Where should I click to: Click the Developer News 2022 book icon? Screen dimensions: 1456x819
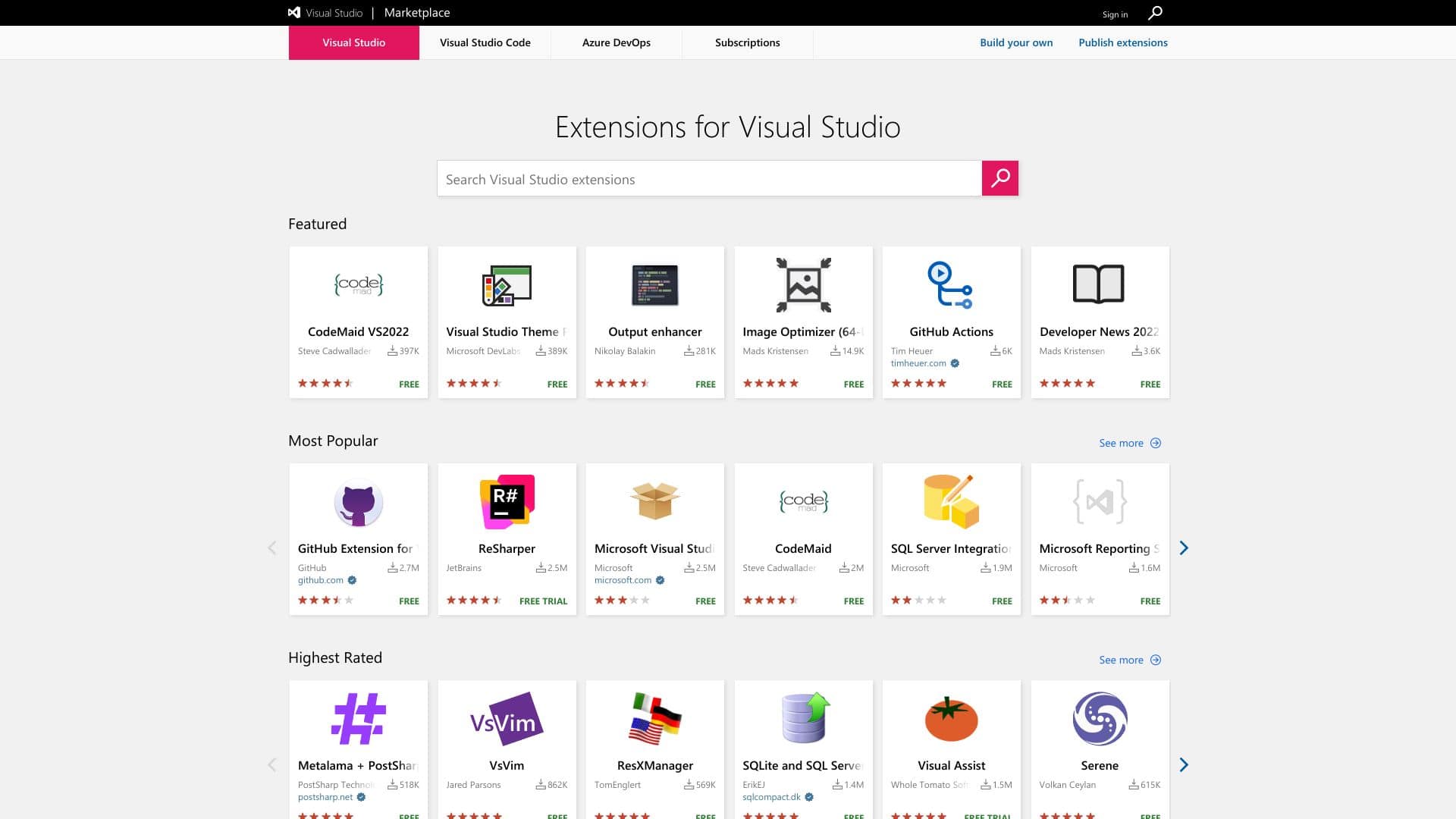tap(1100, 285)
